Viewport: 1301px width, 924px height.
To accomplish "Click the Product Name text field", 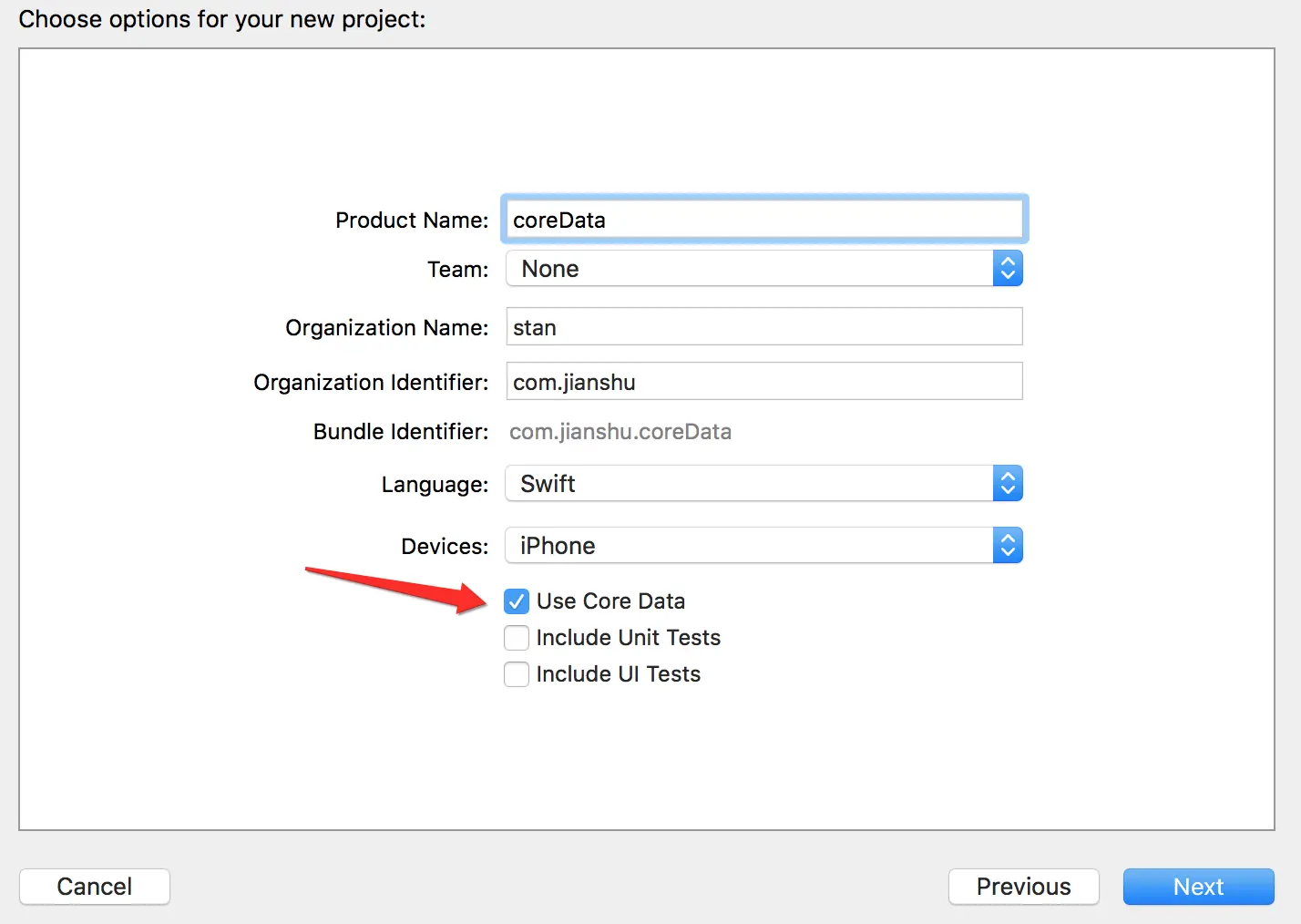I will (x=763, y=220).
